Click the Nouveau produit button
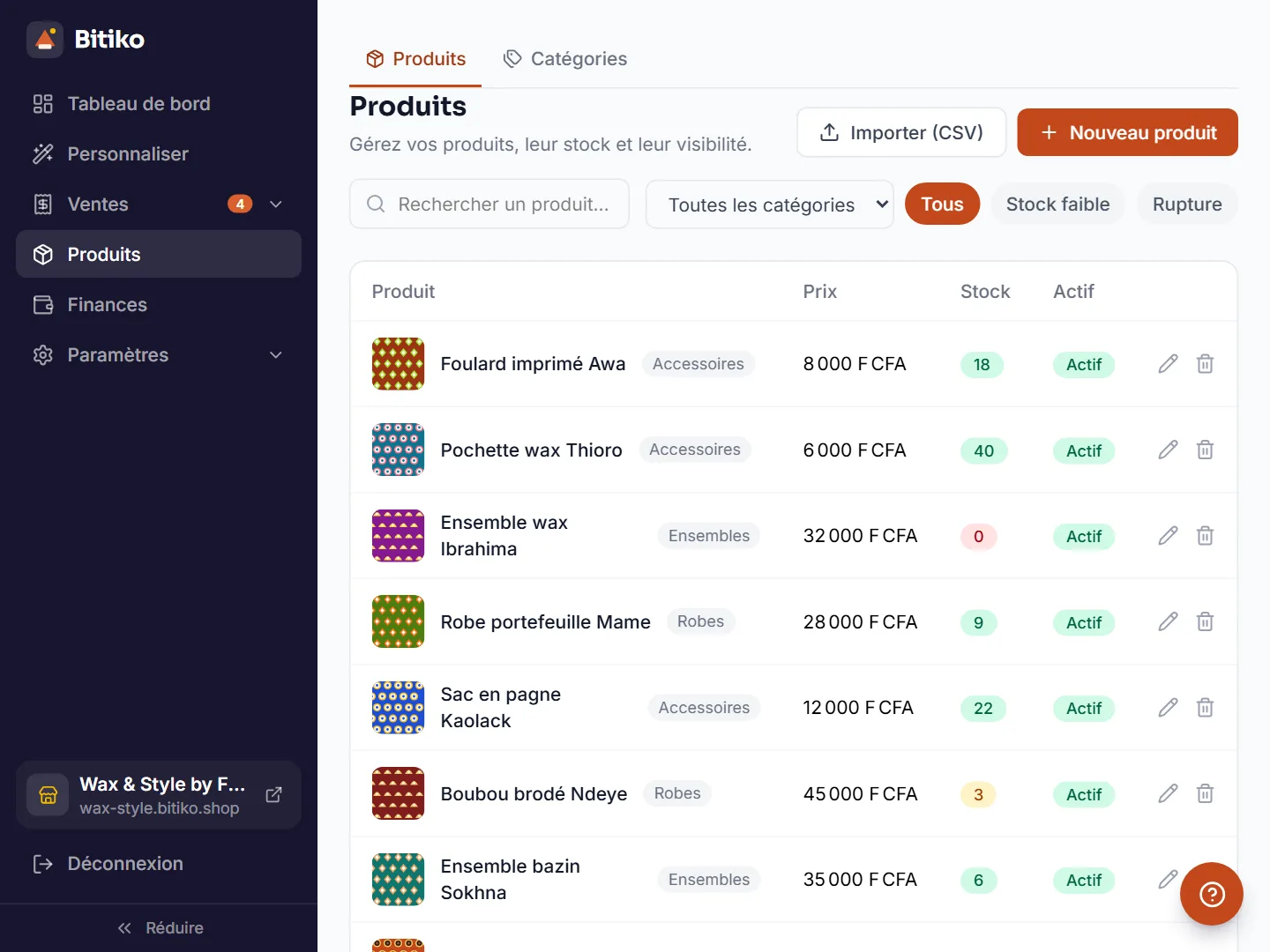 click(x=1127, y=133)
